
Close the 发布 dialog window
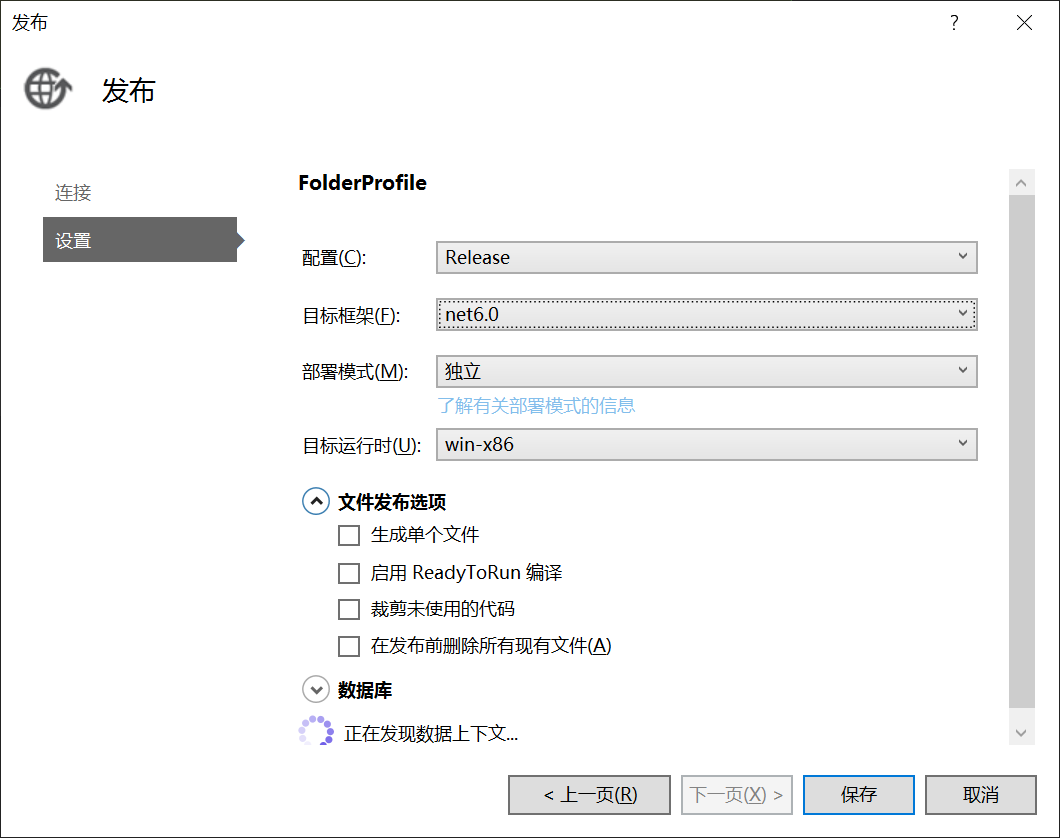tap(1024, 23)
